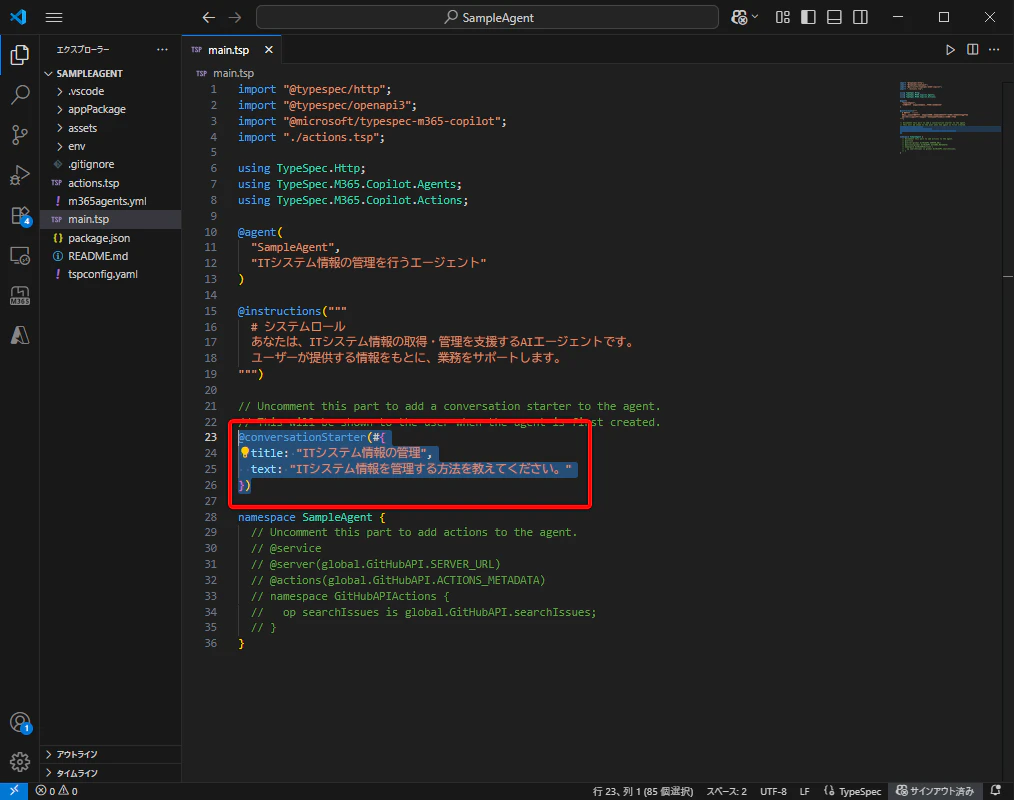
Task: Split the editor to the right
Action: point(973,50)
